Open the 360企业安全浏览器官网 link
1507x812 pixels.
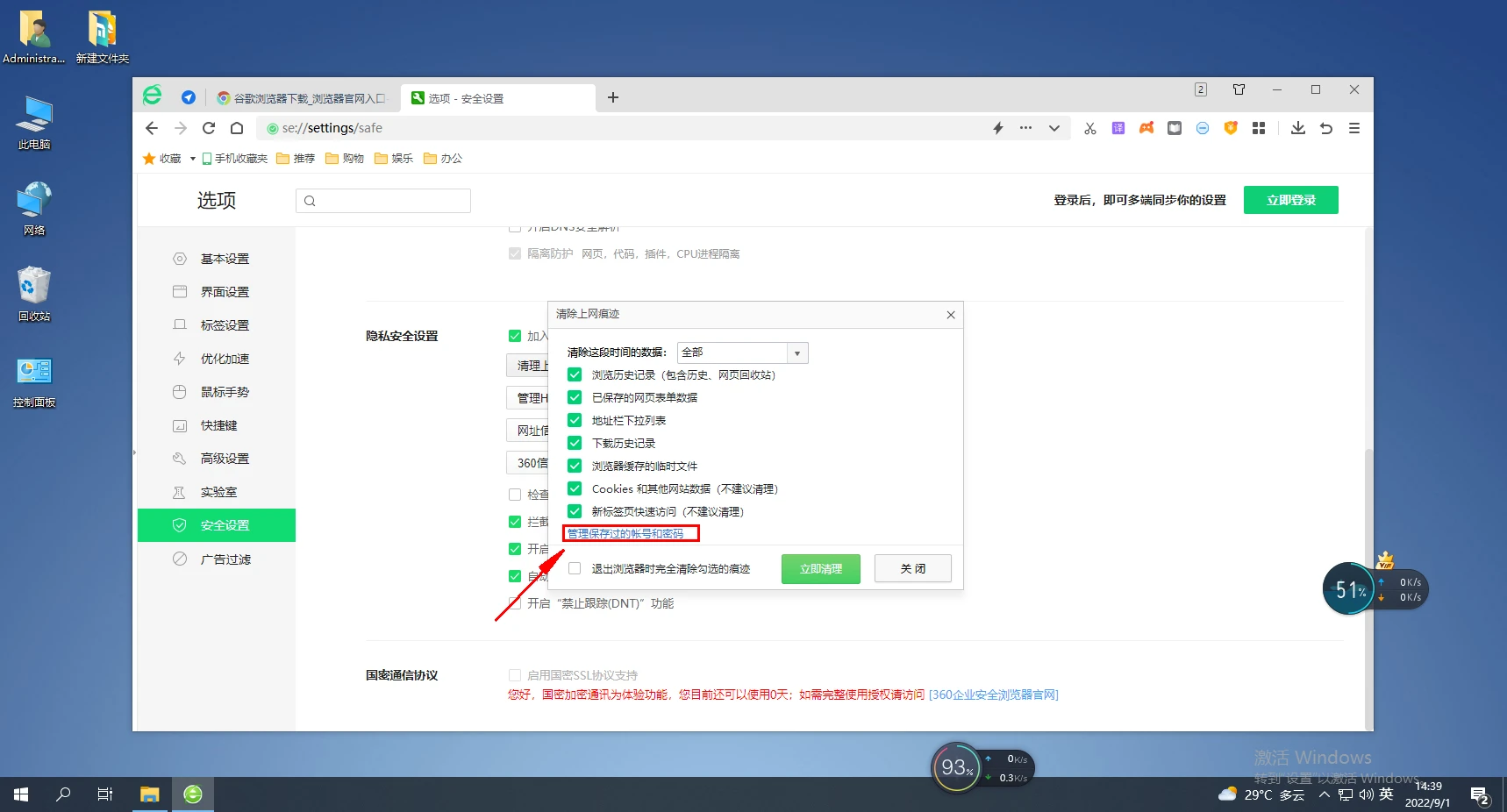pyautogui.click(x=994, y=694)
